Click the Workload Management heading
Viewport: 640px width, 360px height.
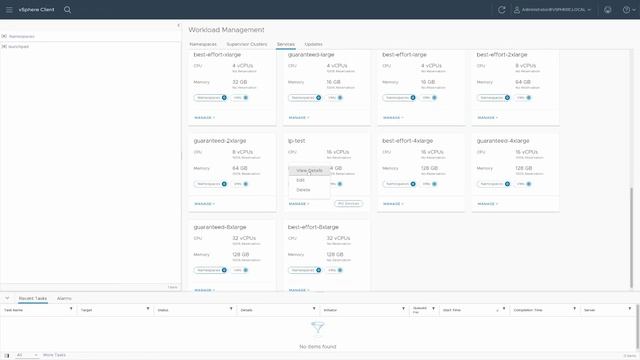tap(226, 30)
